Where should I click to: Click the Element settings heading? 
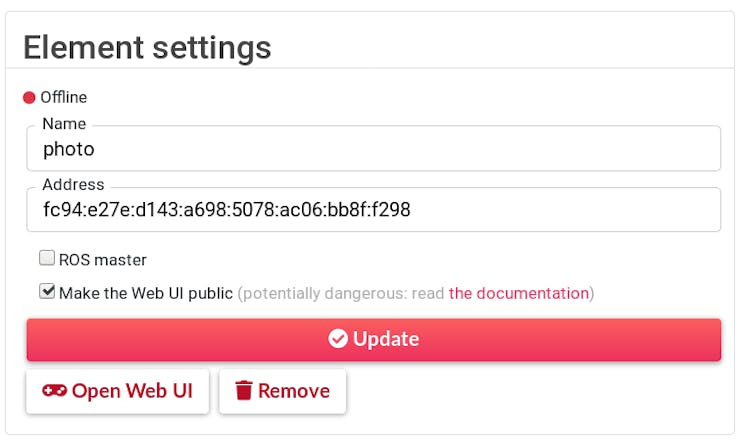pos(147,48)
